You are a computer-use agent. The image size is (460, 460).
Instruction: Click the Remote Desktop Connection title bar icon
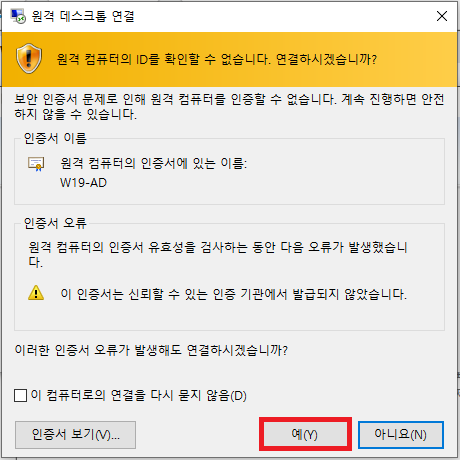tap(18, 16)
